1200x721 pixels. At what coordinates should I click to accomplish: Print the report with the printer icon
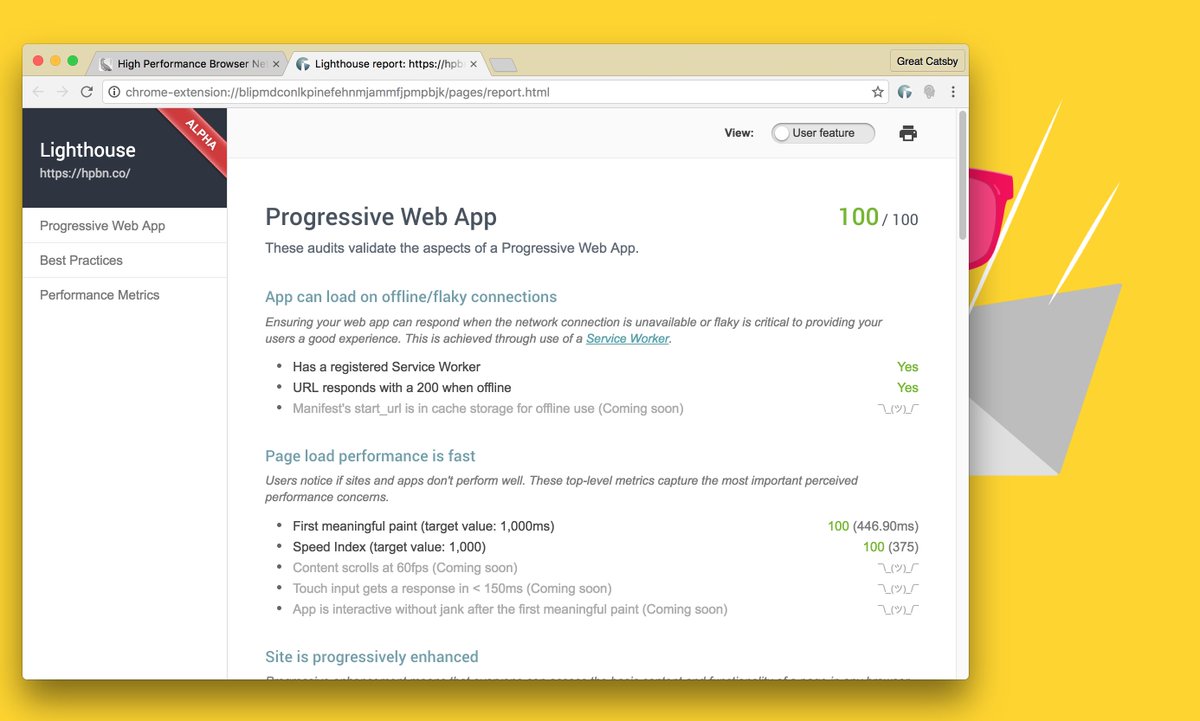pyautogui.click(x=908, y=133)
